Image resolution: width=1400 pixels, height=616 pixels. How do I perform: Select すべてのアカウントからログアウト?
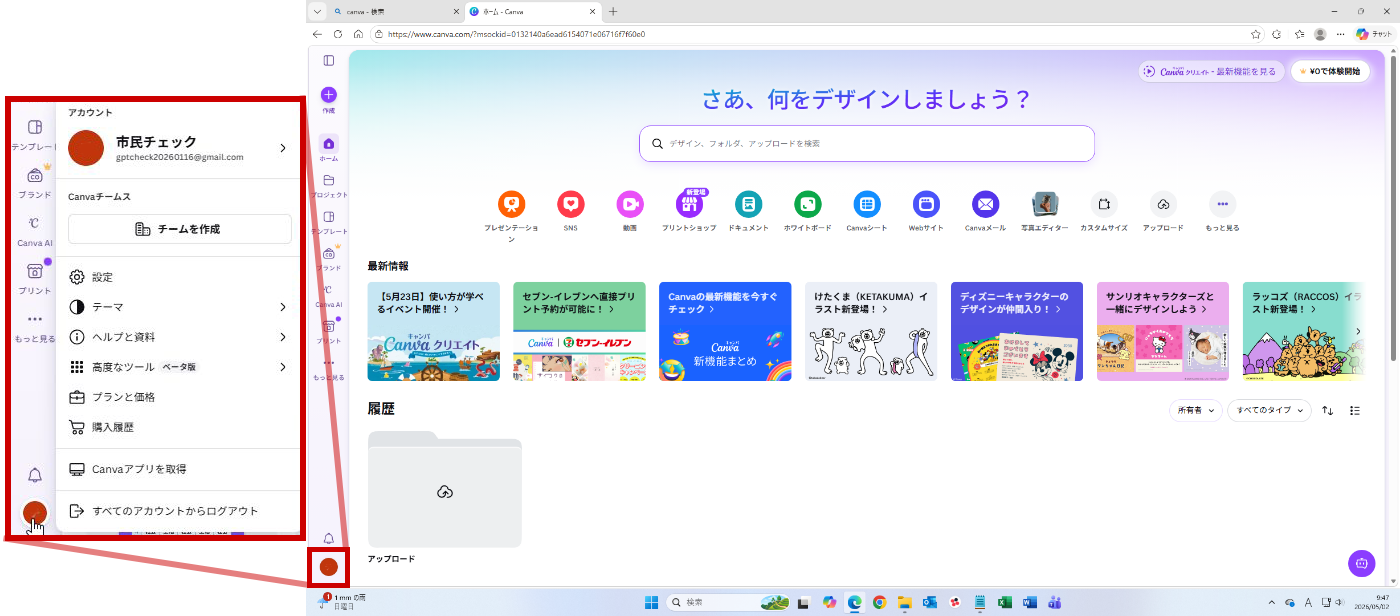[178, 511]
